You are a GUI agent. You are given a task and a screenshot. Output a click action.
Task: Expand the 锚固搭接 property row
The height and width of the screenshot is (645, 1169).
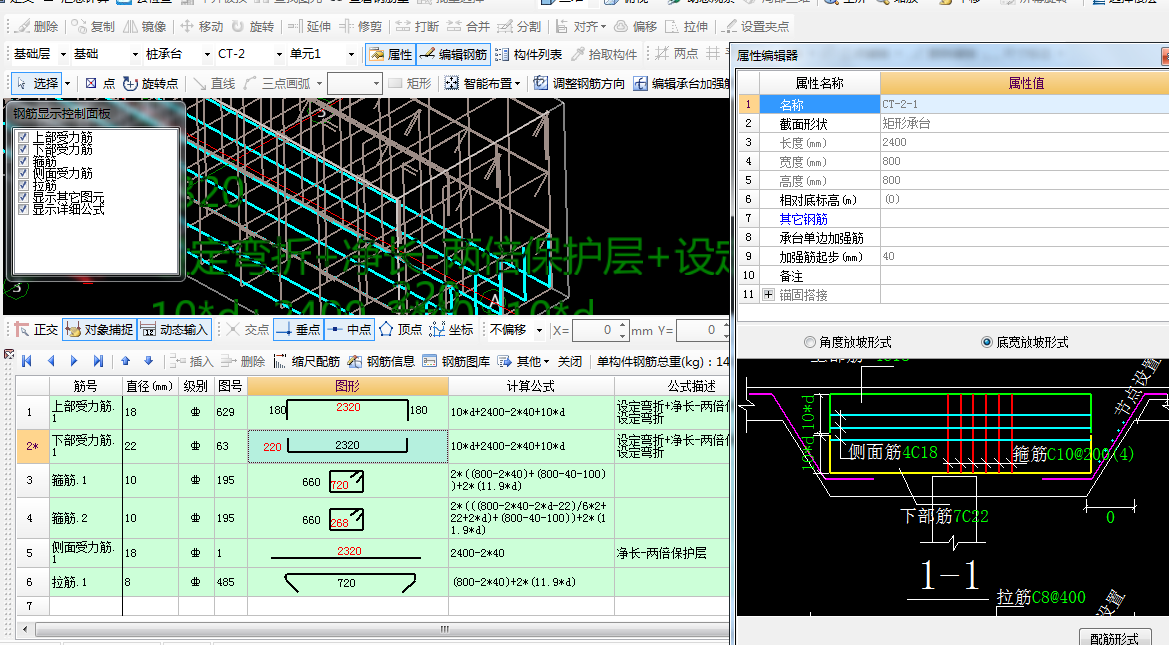pos(768,295)
